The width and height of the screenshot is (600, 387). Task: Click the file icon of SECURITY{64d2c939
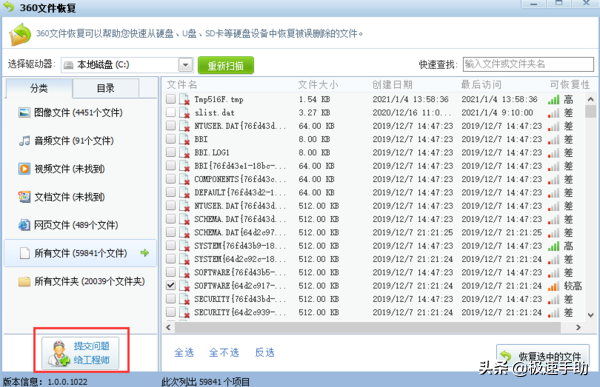coord(184,312)
